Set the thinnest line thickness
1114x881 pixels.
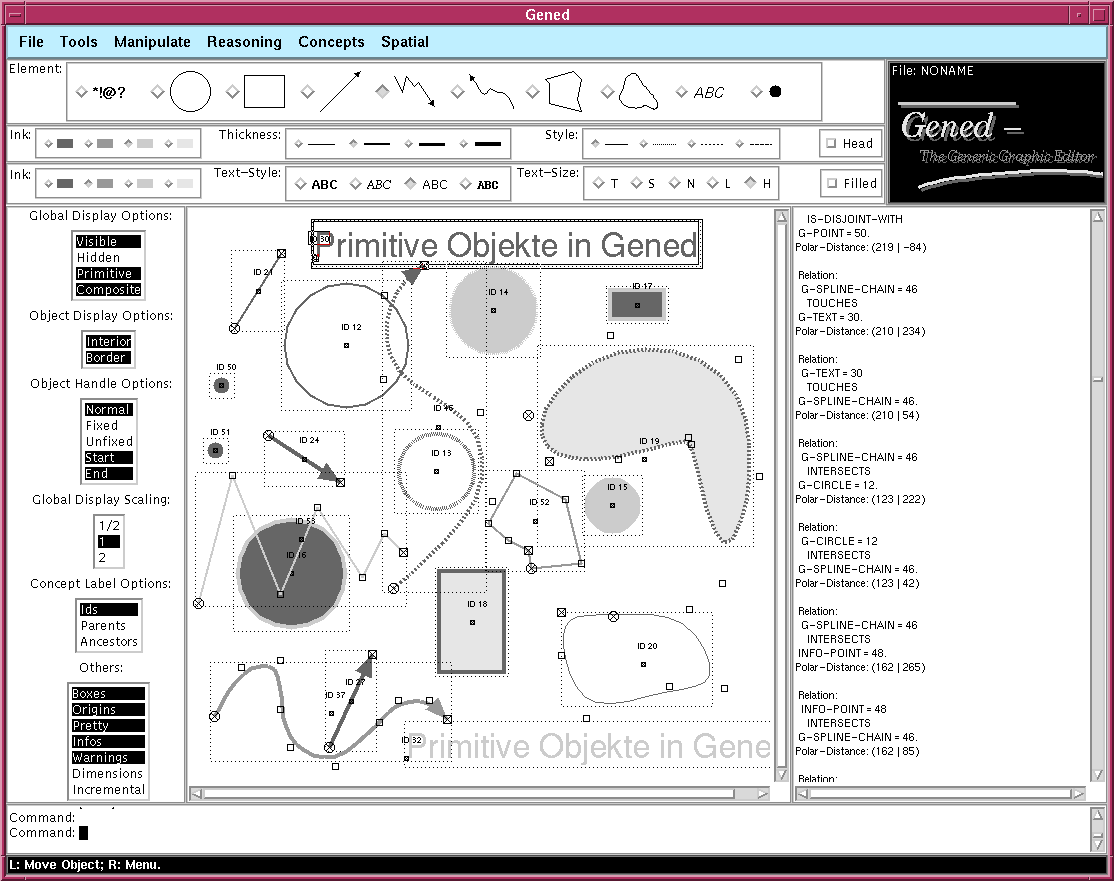tap(315, 144)
